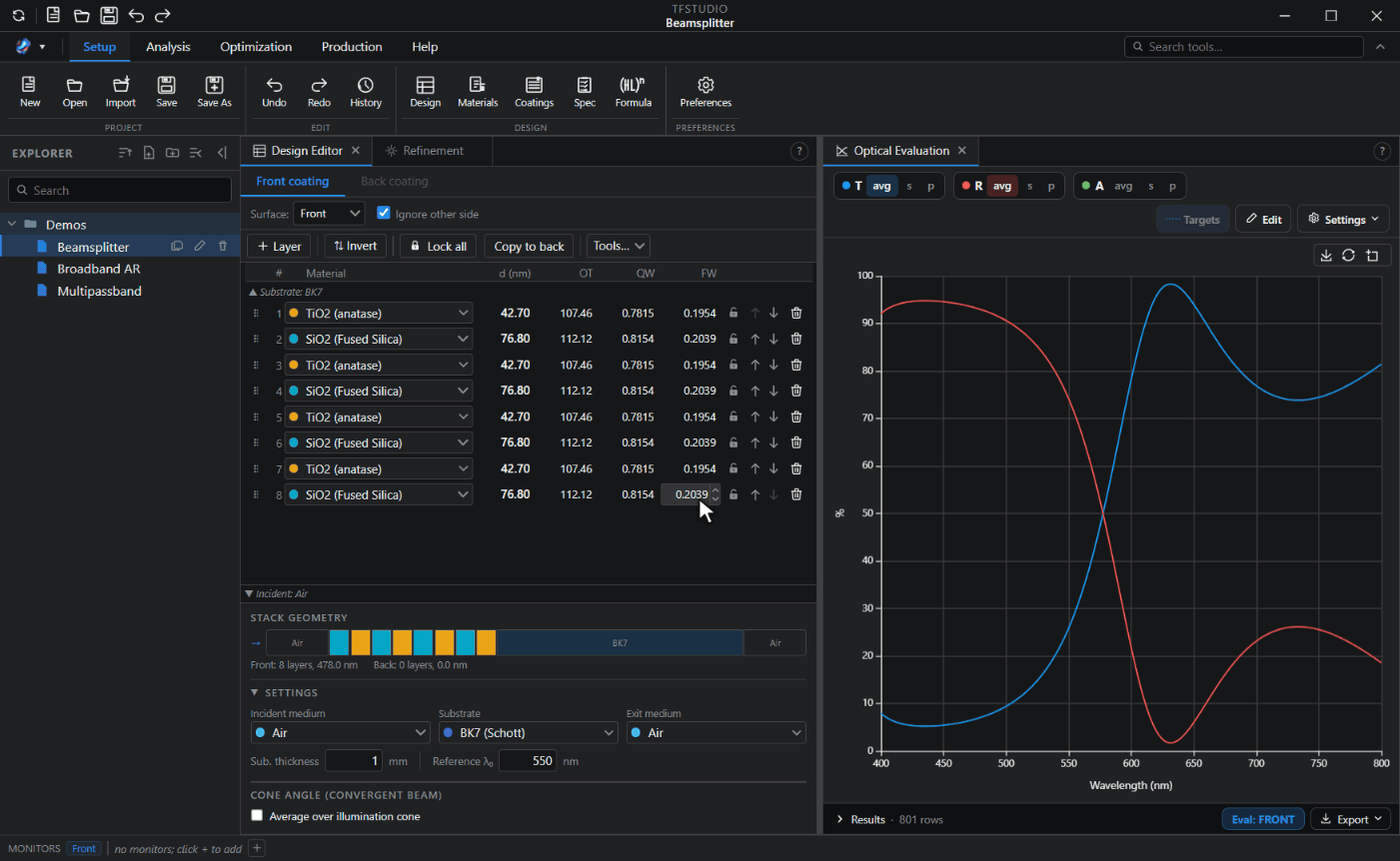Open Preferences from the ribbon
This screenshot has height=861, width=1400.
click(x=706, y=92)
